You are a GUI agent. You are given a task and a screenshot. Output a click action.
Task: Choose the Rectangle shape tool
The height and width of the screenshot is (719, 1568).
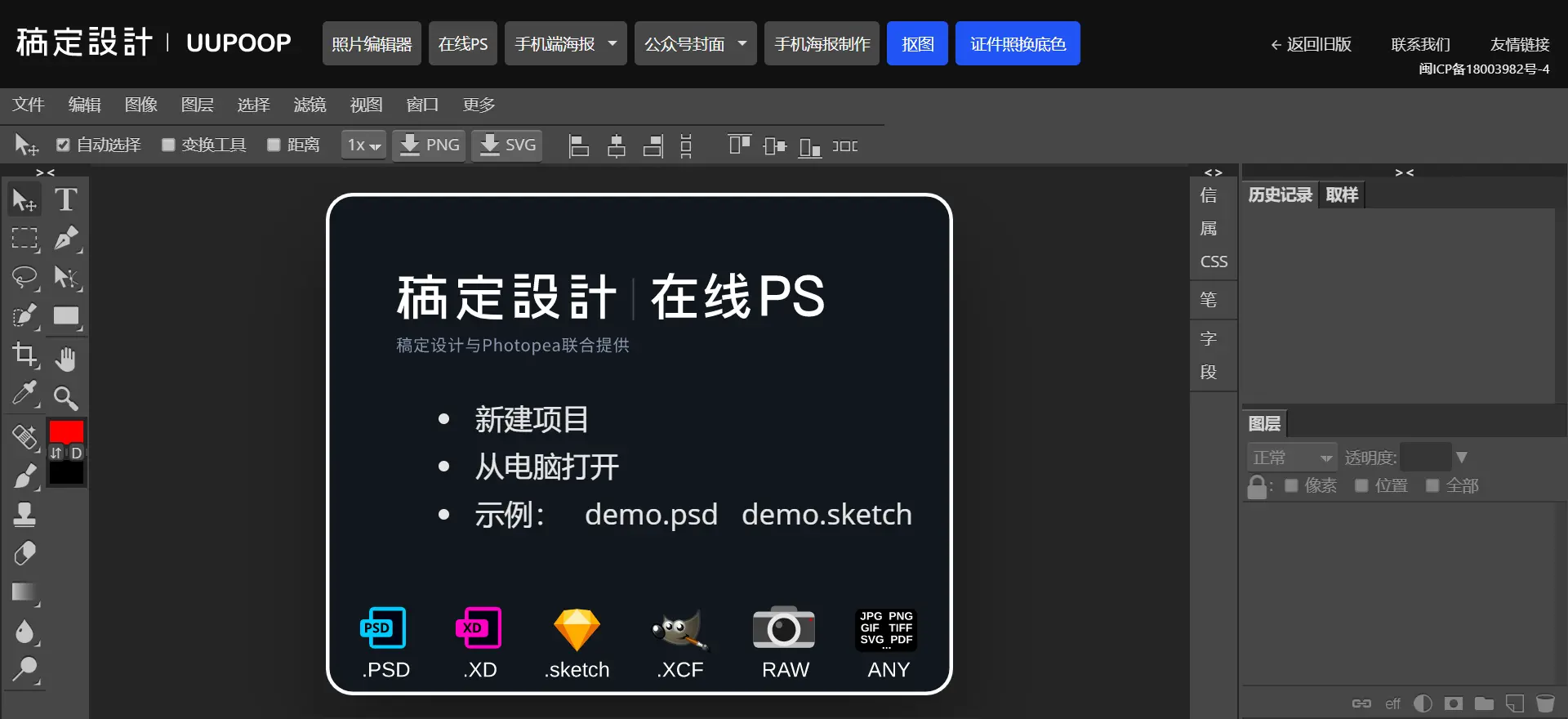pyautogui.click(x=66, y=317)
